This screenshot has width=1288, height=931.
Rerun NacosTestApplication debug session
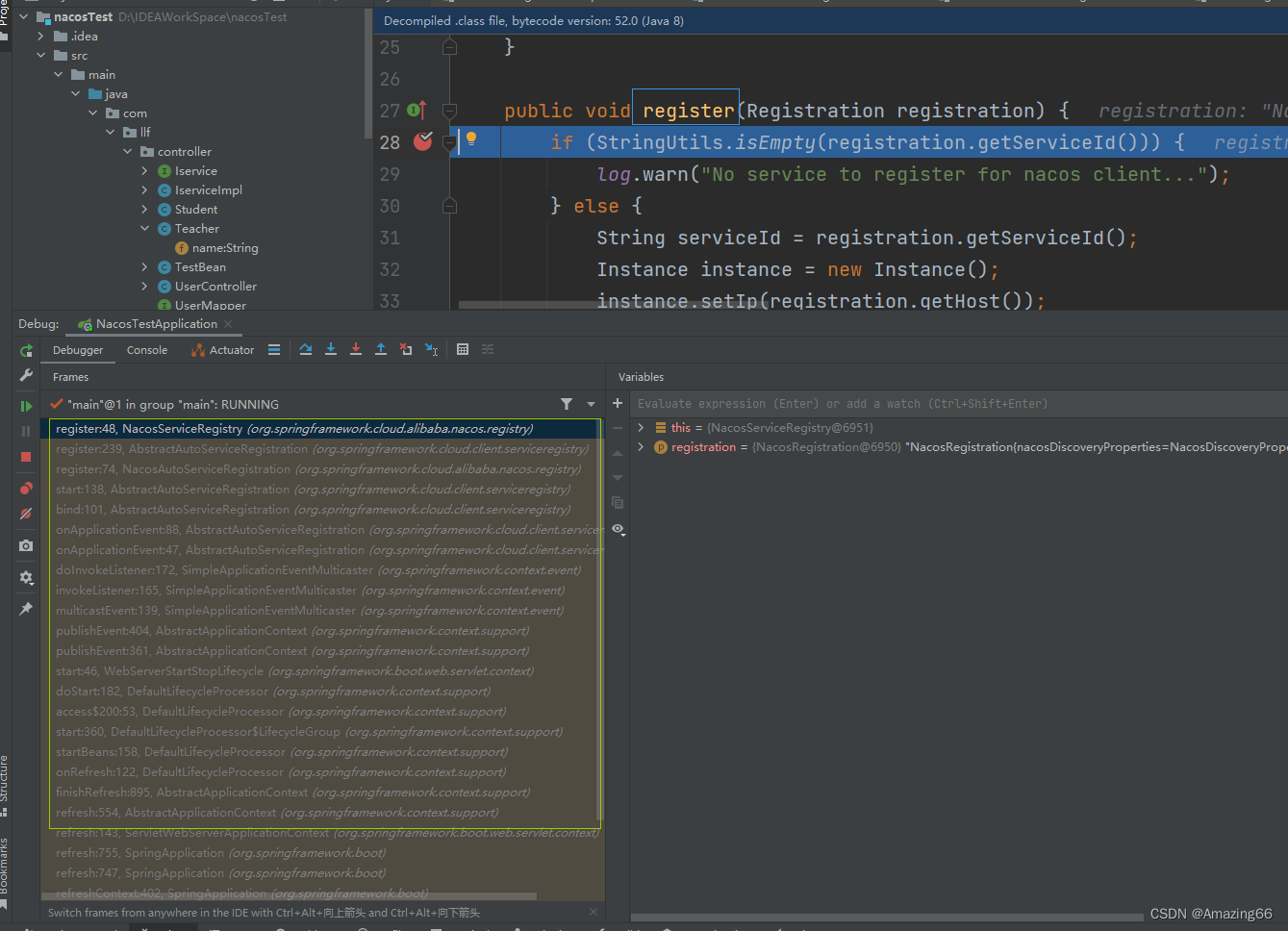(x=26, y=350)
